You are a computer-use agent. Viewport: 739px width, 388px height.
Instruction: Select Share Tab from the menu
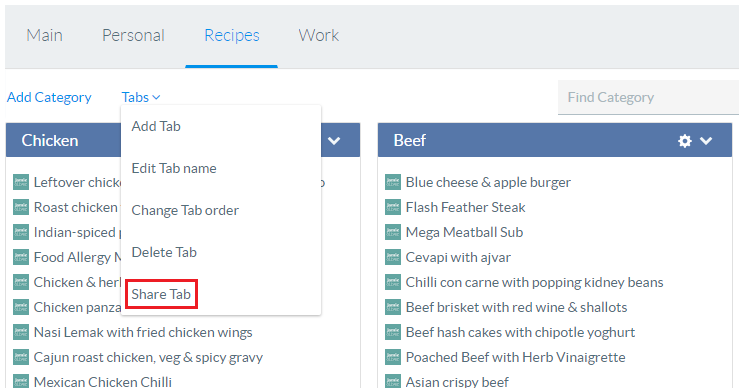161,294
